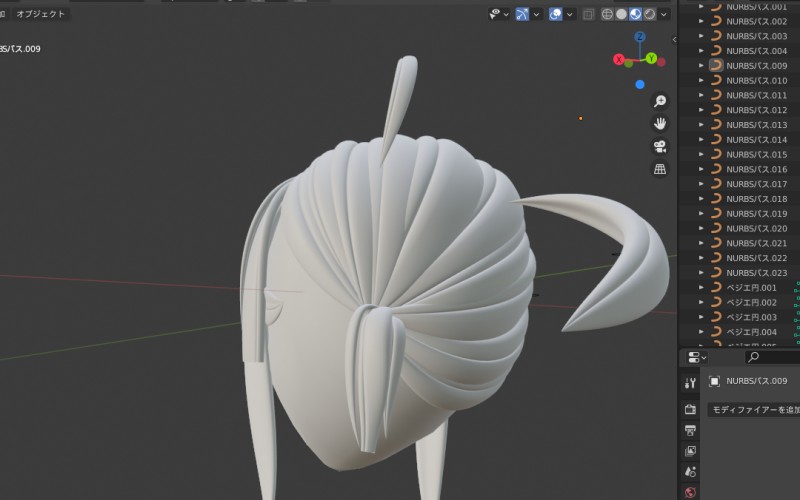Expand the ベジエ円.003 tree row
This screenshot has width=800, height=500.
[x=701, y=317]
